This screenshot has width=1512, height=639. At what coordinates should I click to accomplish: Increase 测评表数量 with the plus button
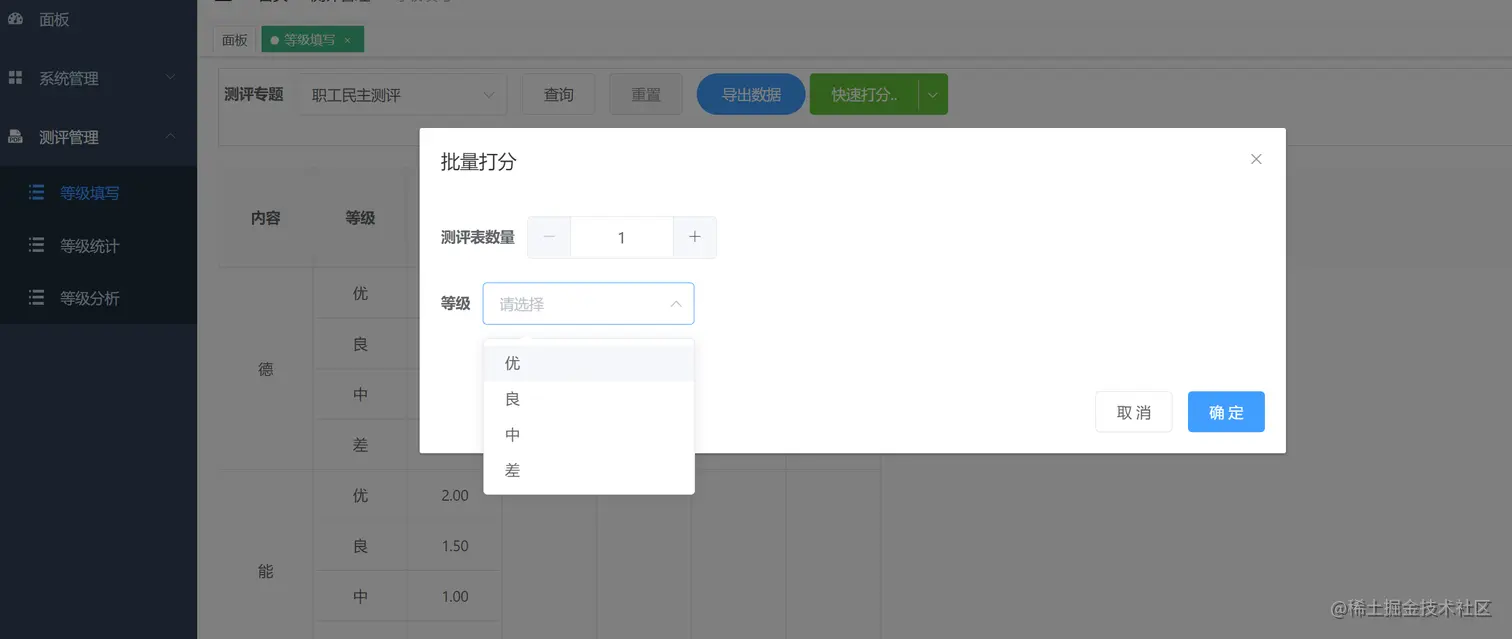click(695, 237)
